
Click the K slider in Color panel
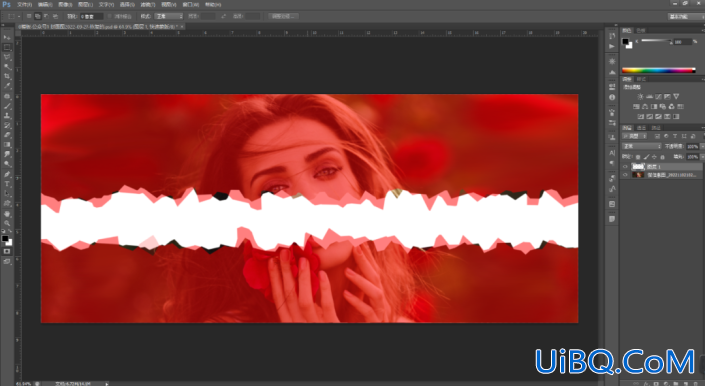point(656,41)
